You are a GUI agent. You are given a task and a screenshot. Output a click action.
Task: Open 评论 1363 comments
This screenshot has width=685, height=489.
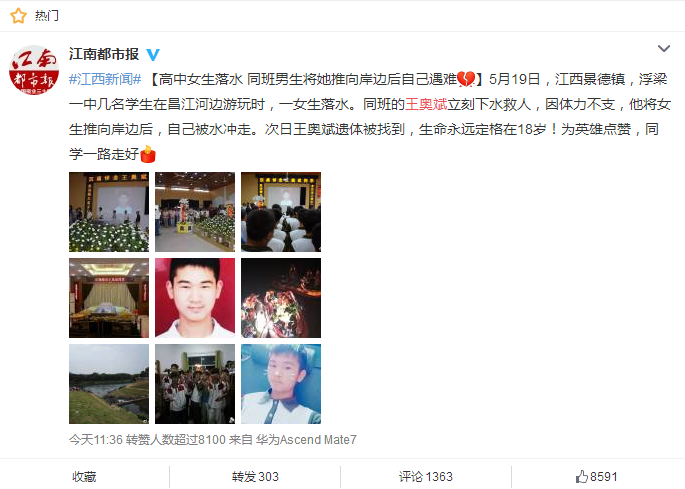426,476
